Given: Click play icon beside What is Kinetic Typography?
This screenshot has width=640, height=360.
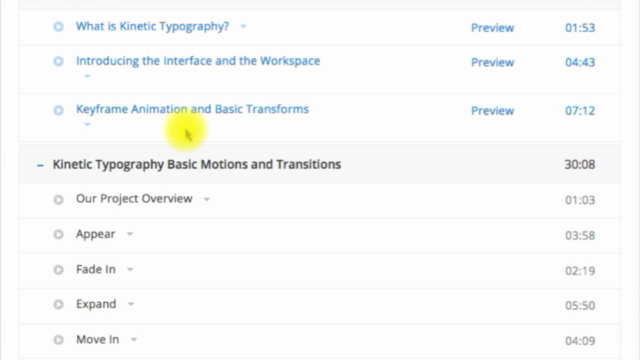Looking at the screenshot, I should pyautogui.click(x=58, y=27).
